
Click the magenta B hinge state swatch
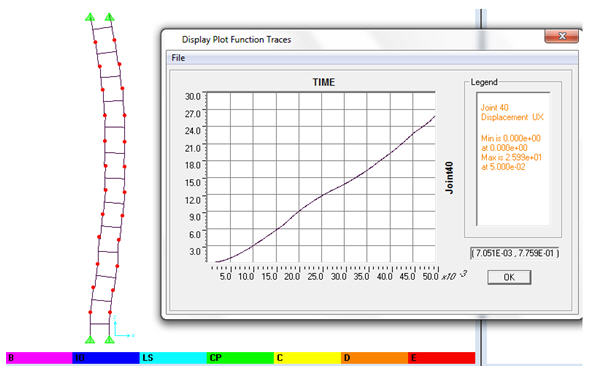click(x=39, y=358)
